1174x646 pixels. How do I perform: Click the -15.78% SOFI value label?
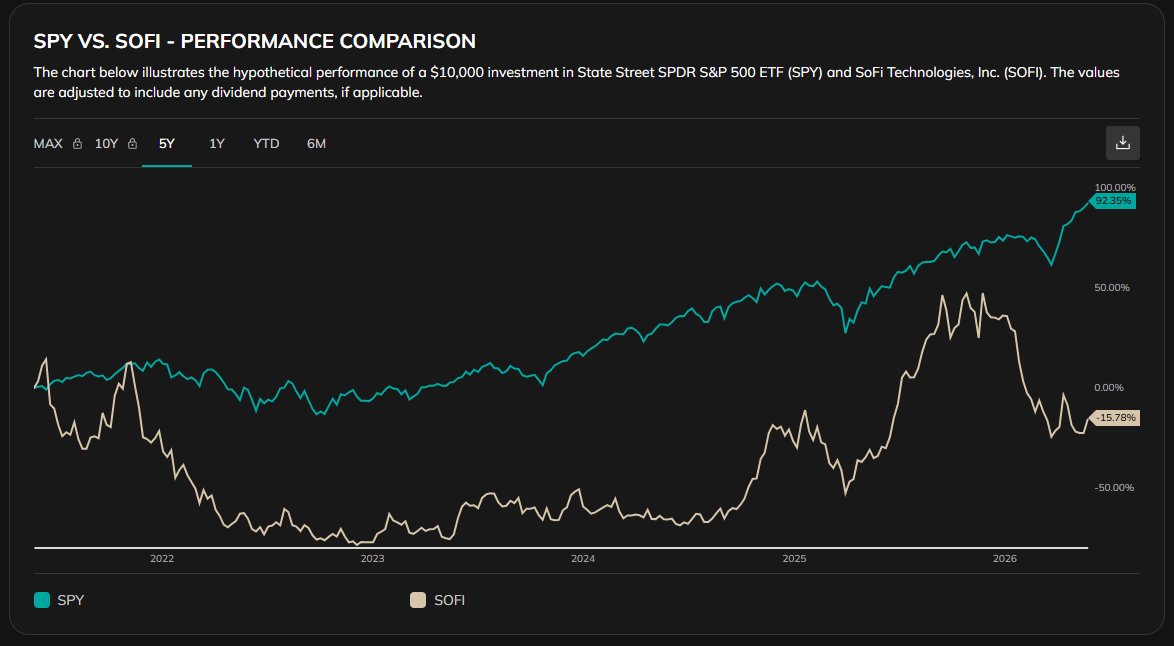coord(1115,418)
